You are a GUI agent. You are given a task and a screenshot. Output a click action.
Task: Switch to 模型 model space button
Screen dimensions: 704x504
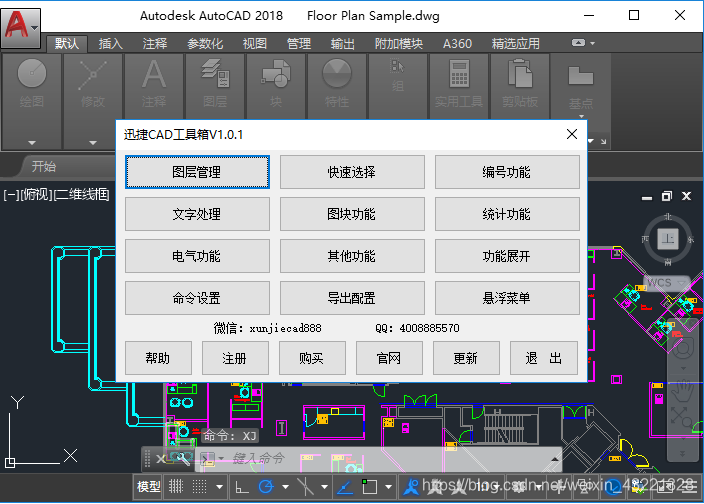pyautogui.click(x=149, y=486)
